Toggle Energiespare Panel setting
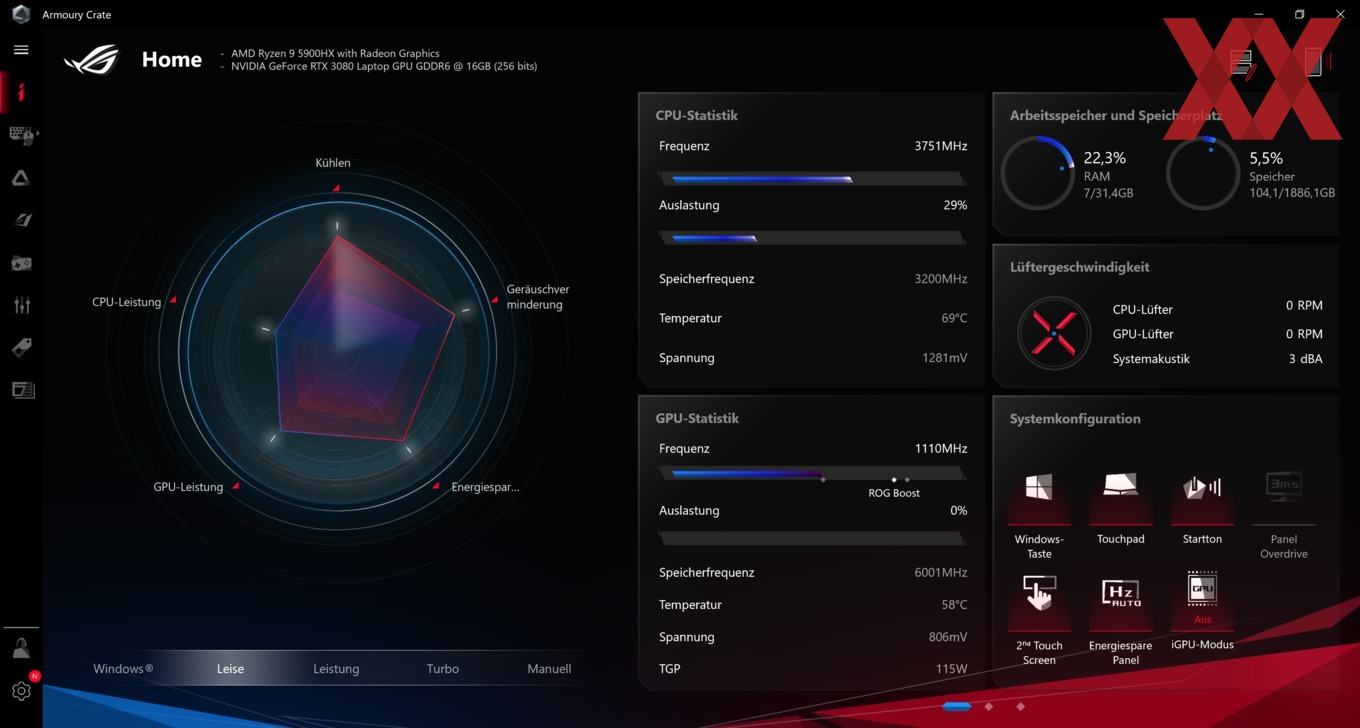The height and width of the screenshot is (728, 1360). point(1120,620)
